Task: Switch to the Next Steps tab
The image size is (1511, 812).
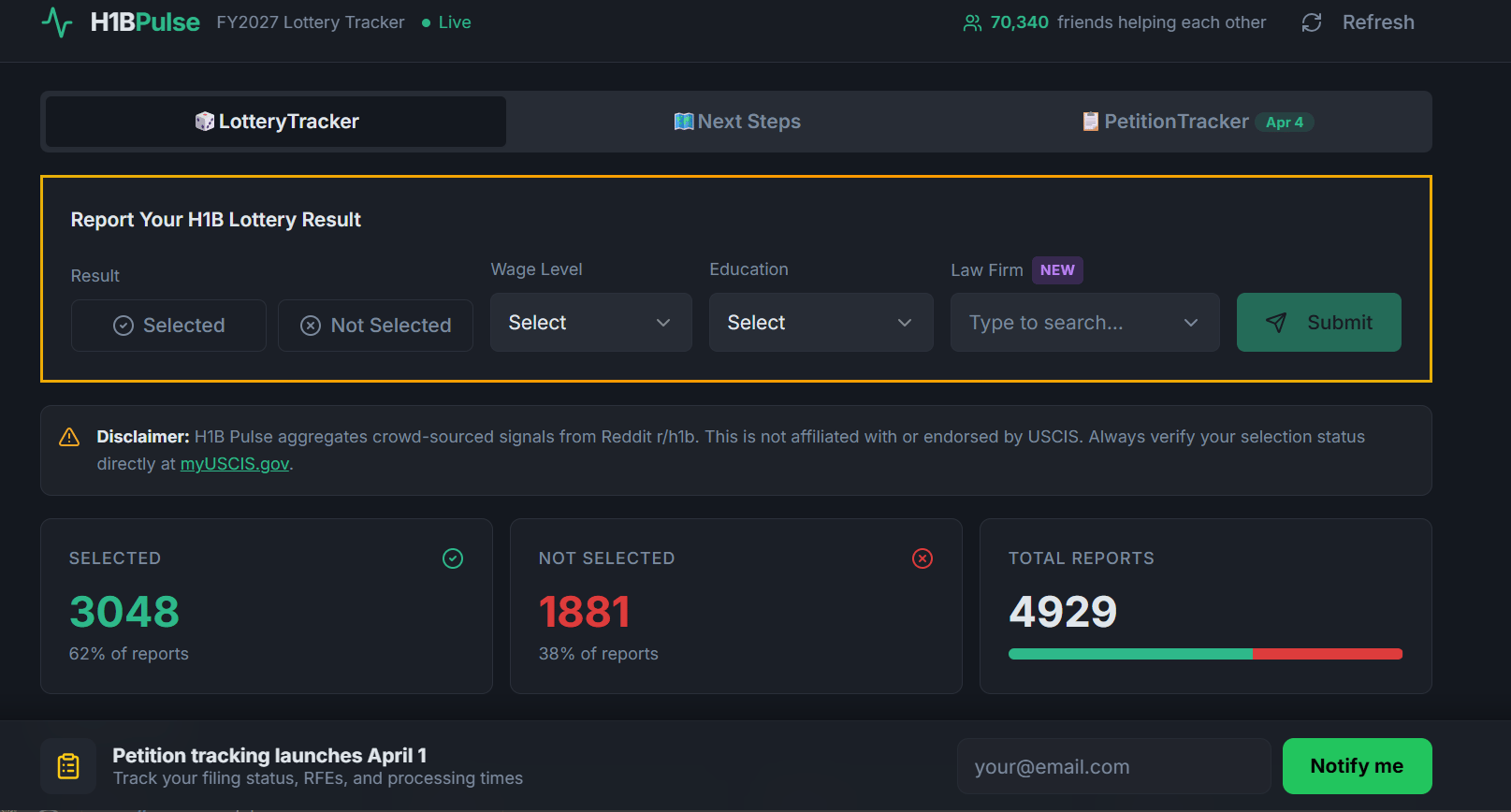Action: click(737, 122)
